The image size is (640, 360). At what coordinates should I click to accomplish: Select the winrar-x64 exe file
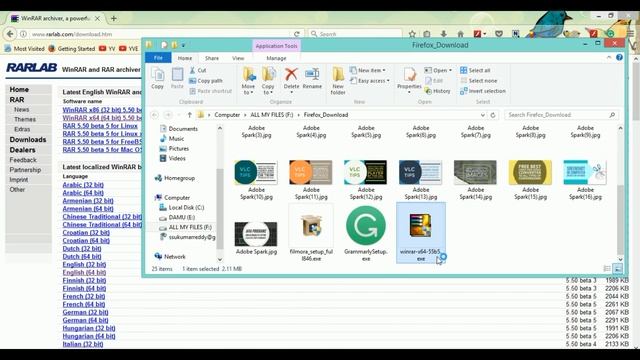pyautogui.click(x=421, y=233)
